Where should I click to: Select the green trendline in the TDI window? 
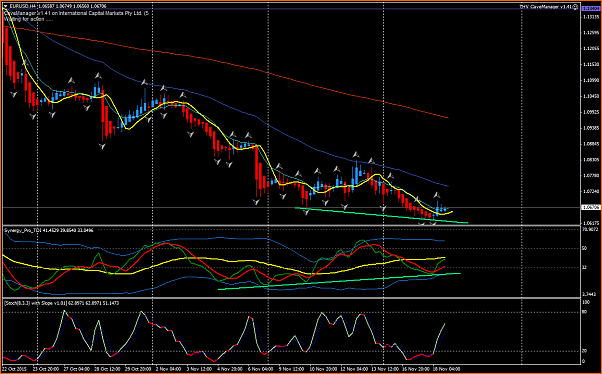pos(339,281)
